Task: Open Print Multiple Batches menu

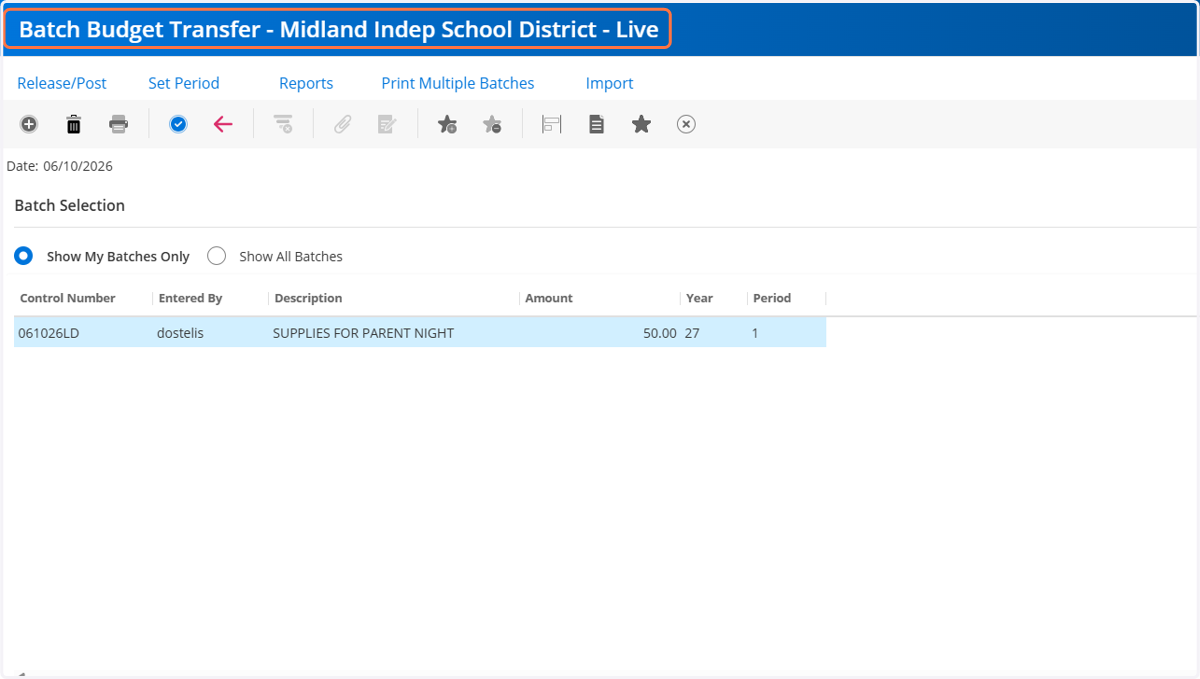Action: [x=458, y=83]
